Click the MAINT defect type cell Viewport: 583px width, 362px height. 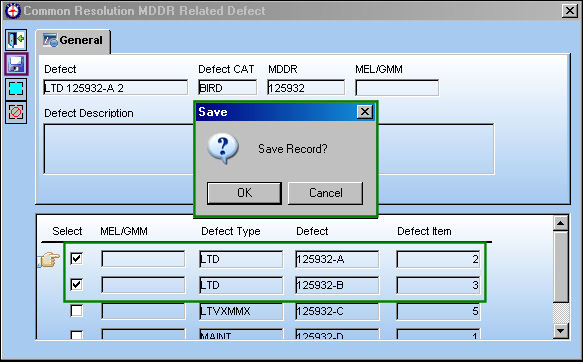[x=241, y=334]
